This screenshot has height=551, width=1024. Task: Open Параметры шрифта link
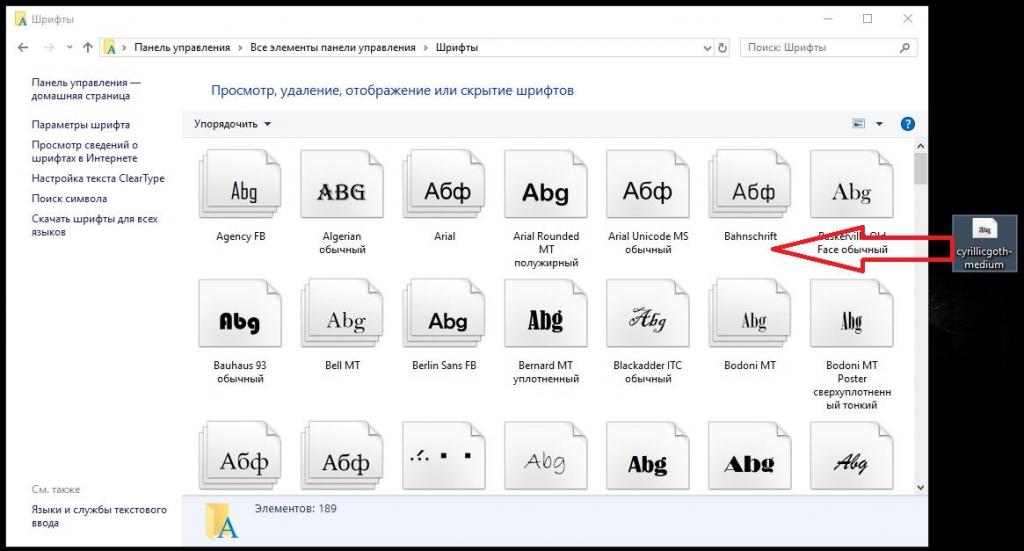(81, 125)
